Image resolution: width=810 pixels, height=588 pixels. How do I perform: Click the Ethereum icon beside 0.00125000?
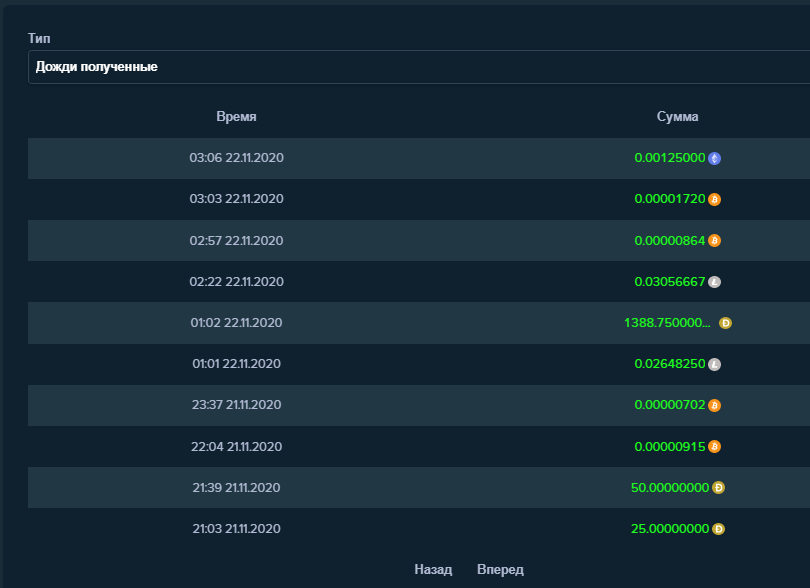715,158
